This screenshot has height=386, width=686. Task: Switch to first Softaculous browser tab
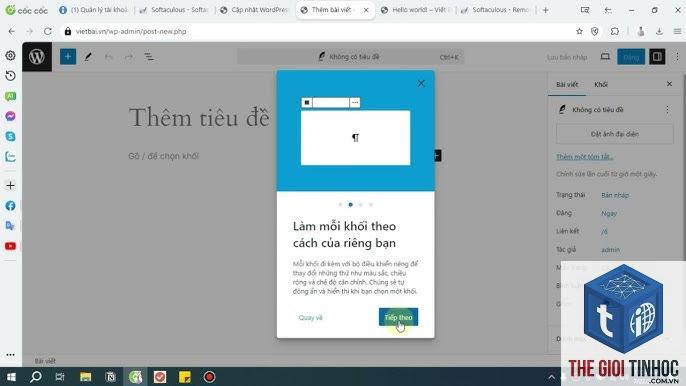[x=173, y=10]
